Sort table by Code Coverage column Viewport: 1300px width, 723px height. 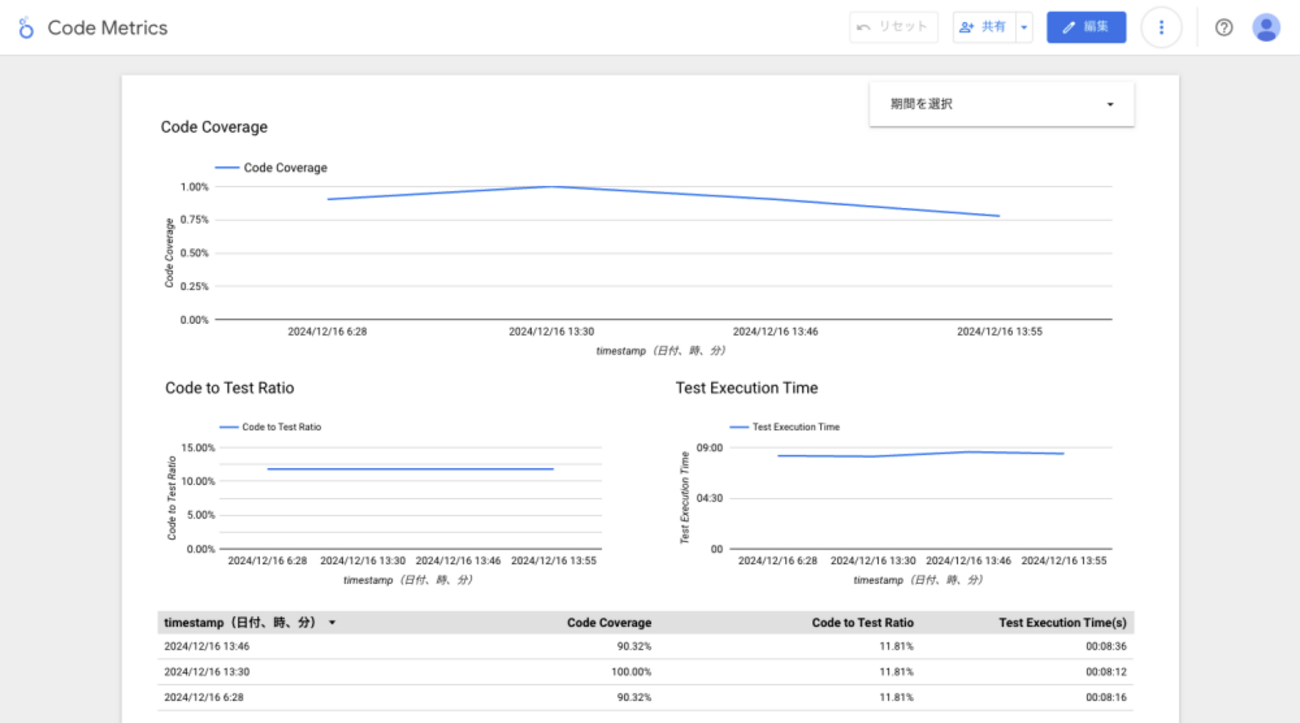coord(608,623)
